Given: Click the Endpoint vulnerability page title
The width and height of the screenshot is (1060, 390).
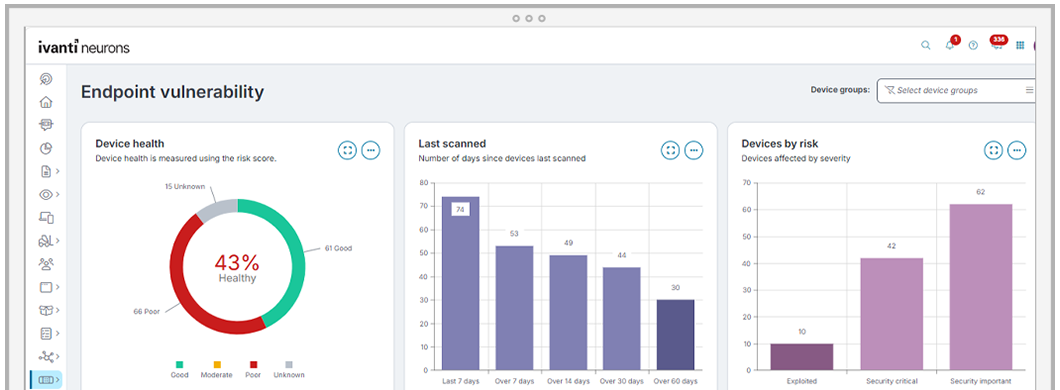Looking at the screenshot, I should point(172,92).
